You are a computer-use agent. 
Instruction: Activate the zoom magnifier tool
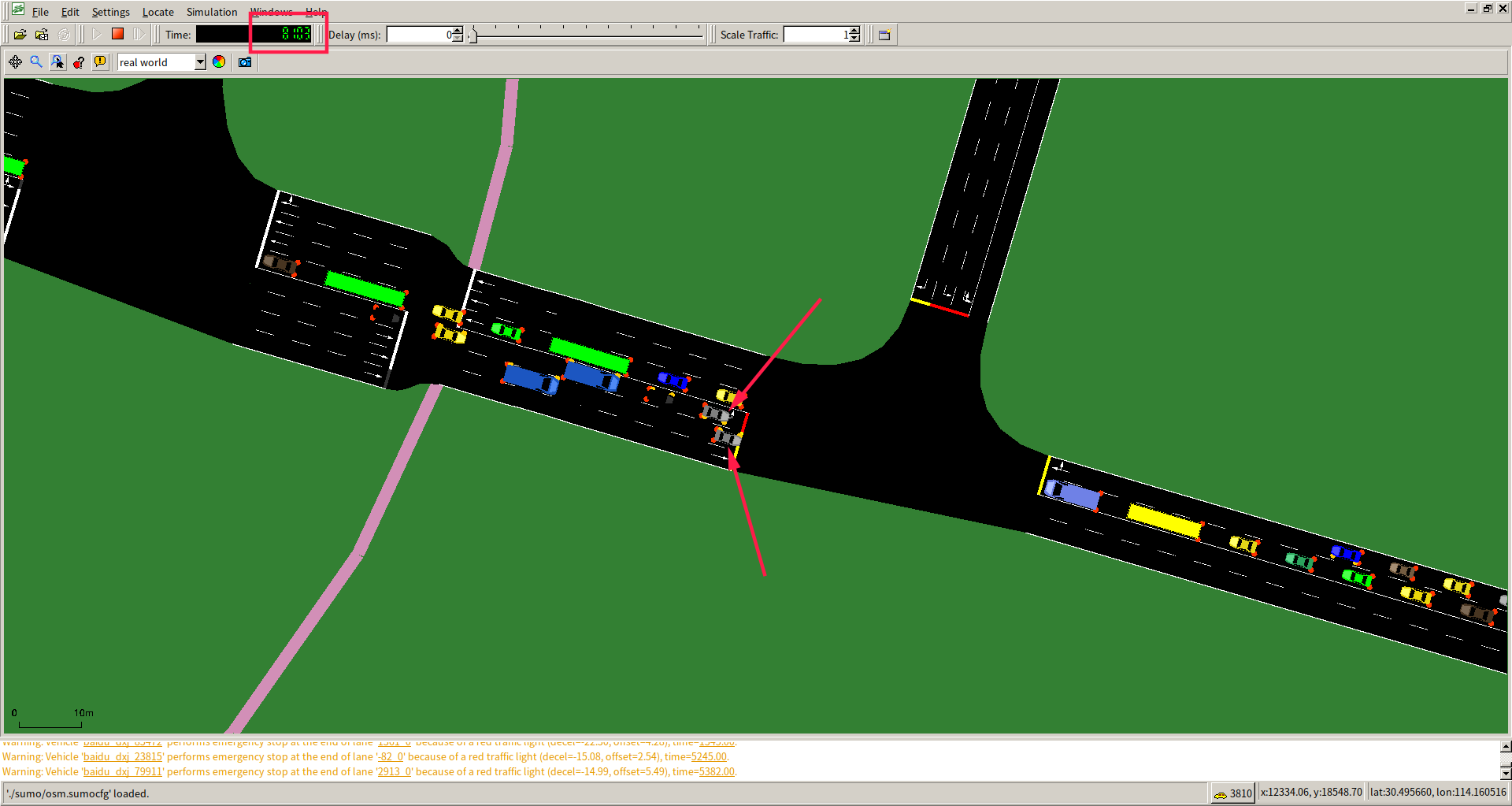[x=35, y=61]
